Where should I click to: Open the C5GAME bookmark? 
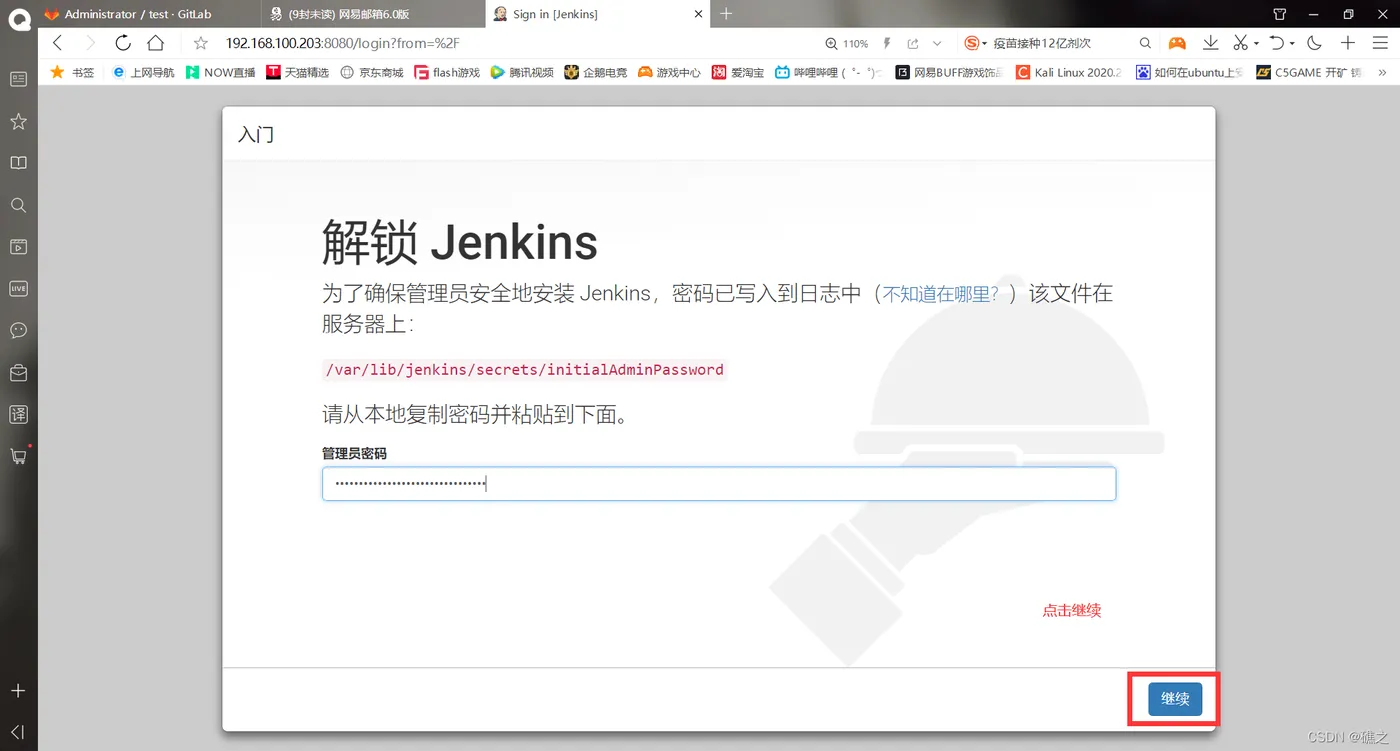click(x=1309, y=72)
